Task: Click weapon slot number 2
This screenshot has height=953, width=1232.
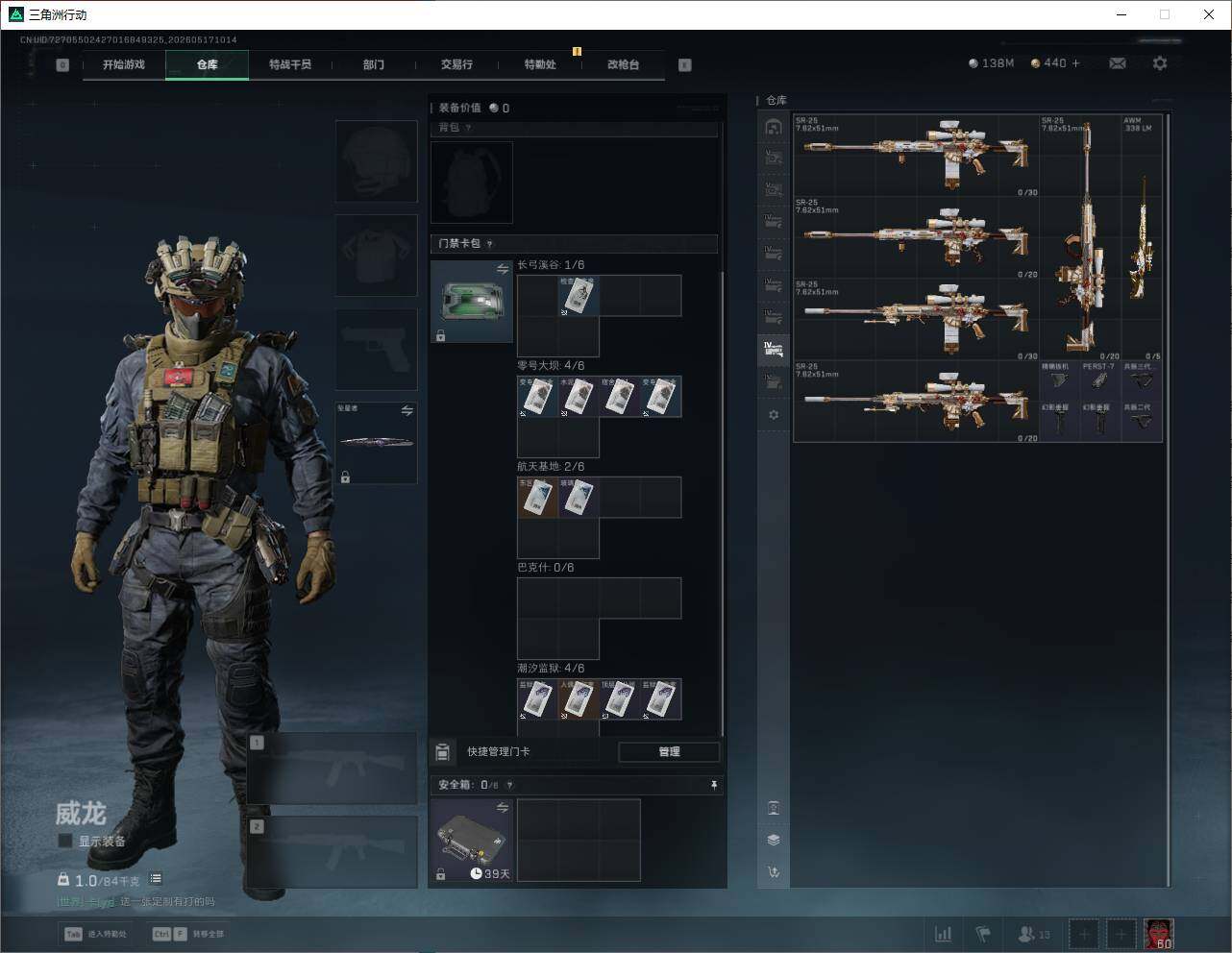Action: 333,852
